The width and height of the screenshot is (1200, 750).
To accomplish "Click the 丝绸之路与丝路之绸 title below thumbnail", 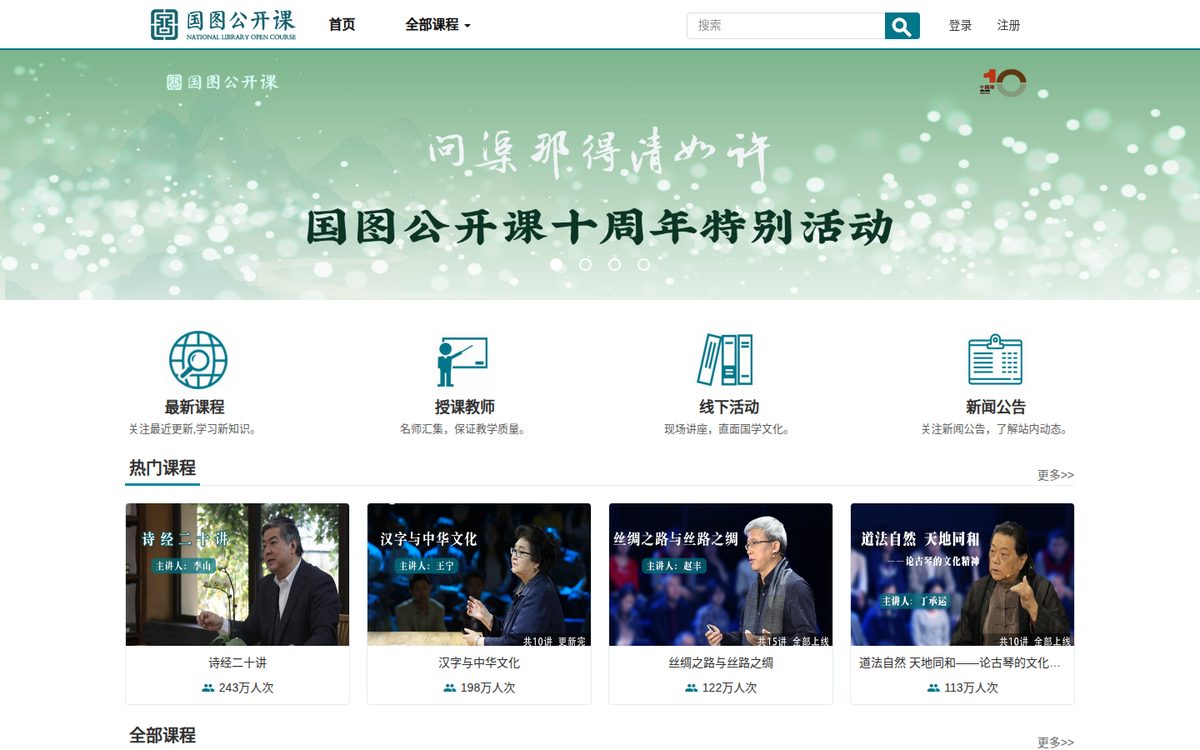I will coord(721,663).
